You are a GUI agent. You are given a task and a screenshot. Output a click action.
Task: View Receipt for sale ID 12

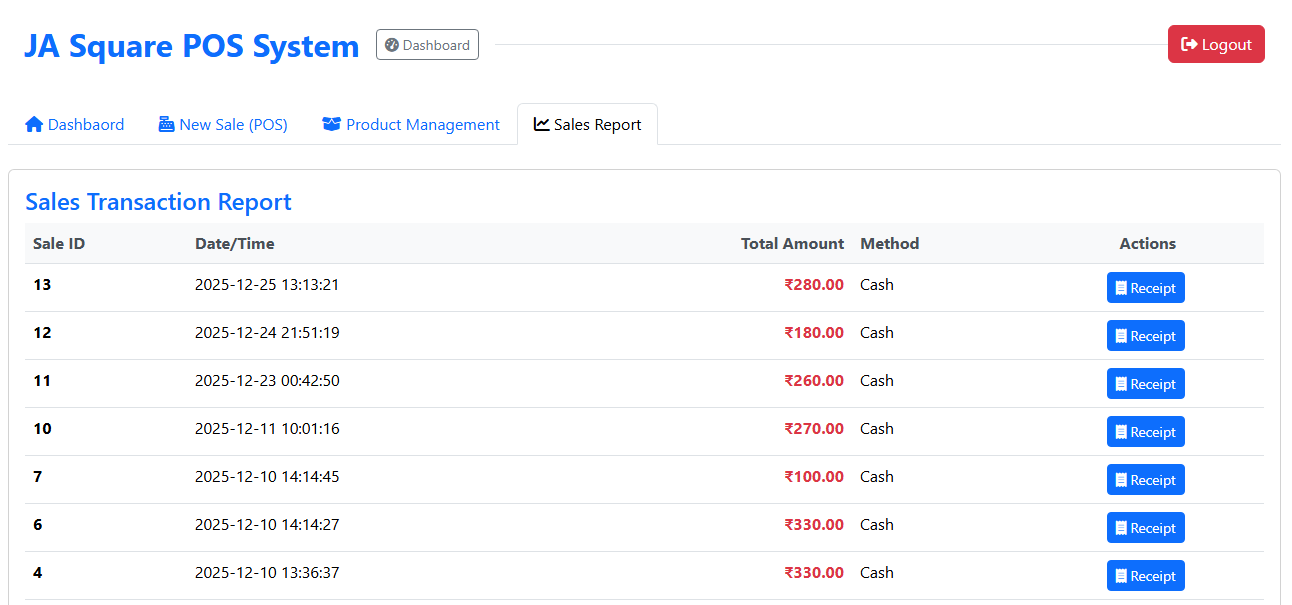1145,335
